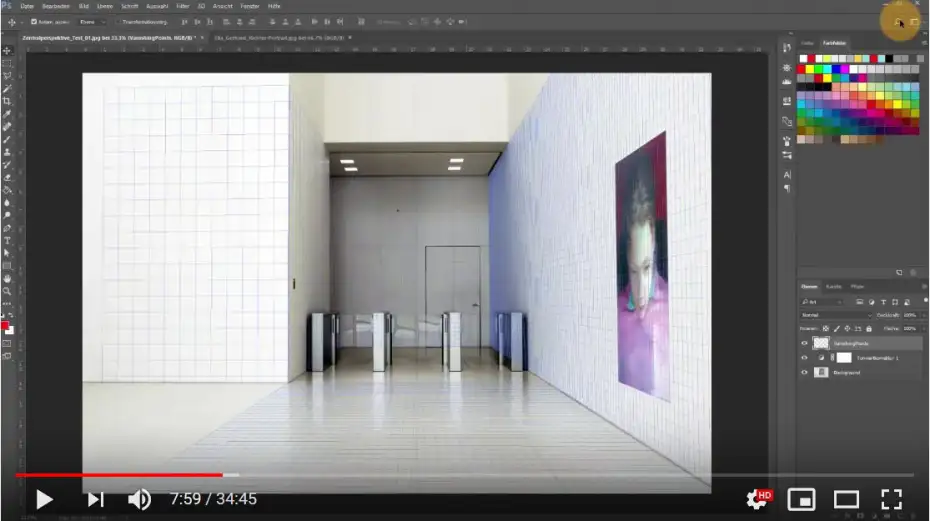930x521 pixels.
Task: Click the Tonwertkorrektur 1 layer mask thumbnail
Action: (x=843, y=358)
